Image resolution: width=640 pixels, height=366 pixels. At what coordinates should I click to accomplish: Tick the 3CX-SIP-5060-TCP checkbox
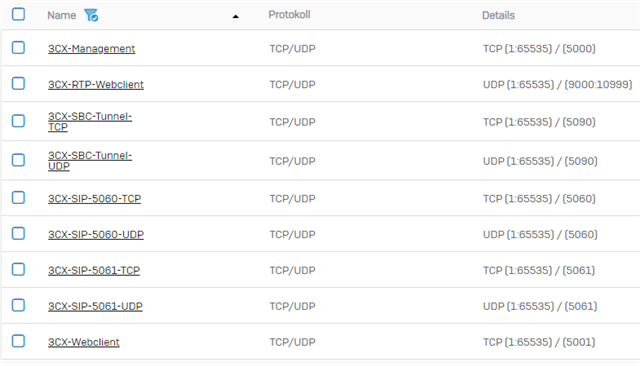[x=18, y=198]
